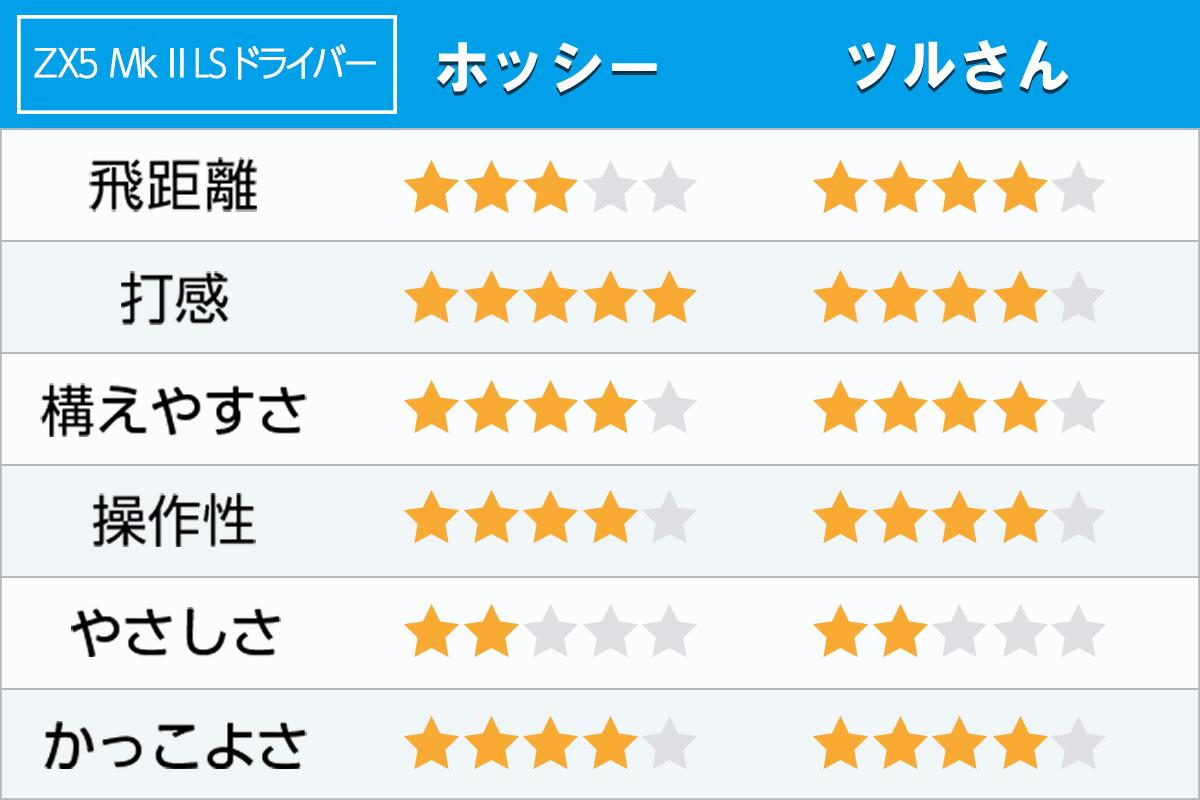Select the ホッシー column header
This screenshot has width=1200, height=800.
[548, 68]
